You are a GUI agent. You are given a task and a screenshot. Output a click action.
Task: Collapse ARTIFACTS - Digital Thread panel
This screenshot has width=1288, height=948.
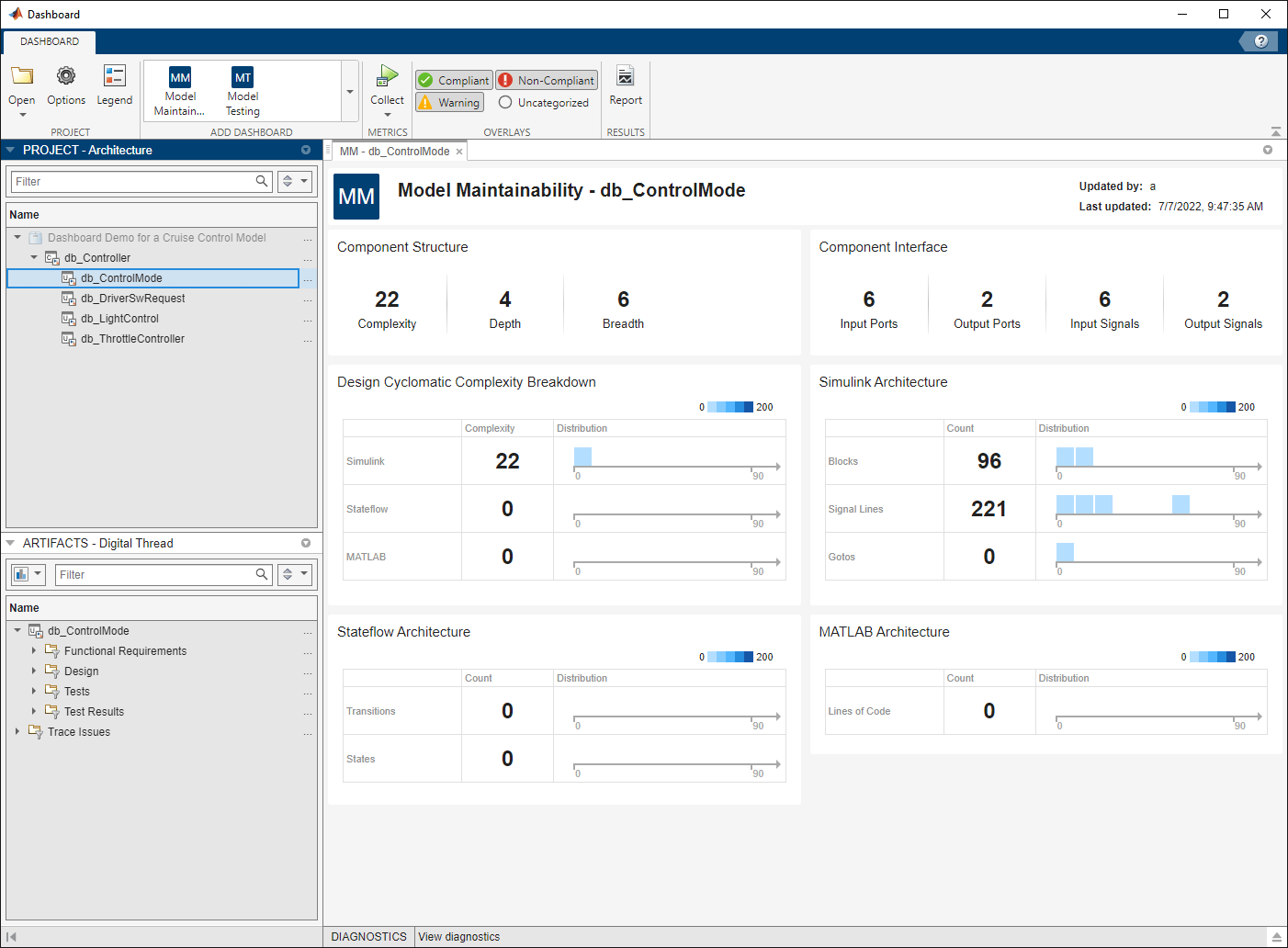[10, 543]
